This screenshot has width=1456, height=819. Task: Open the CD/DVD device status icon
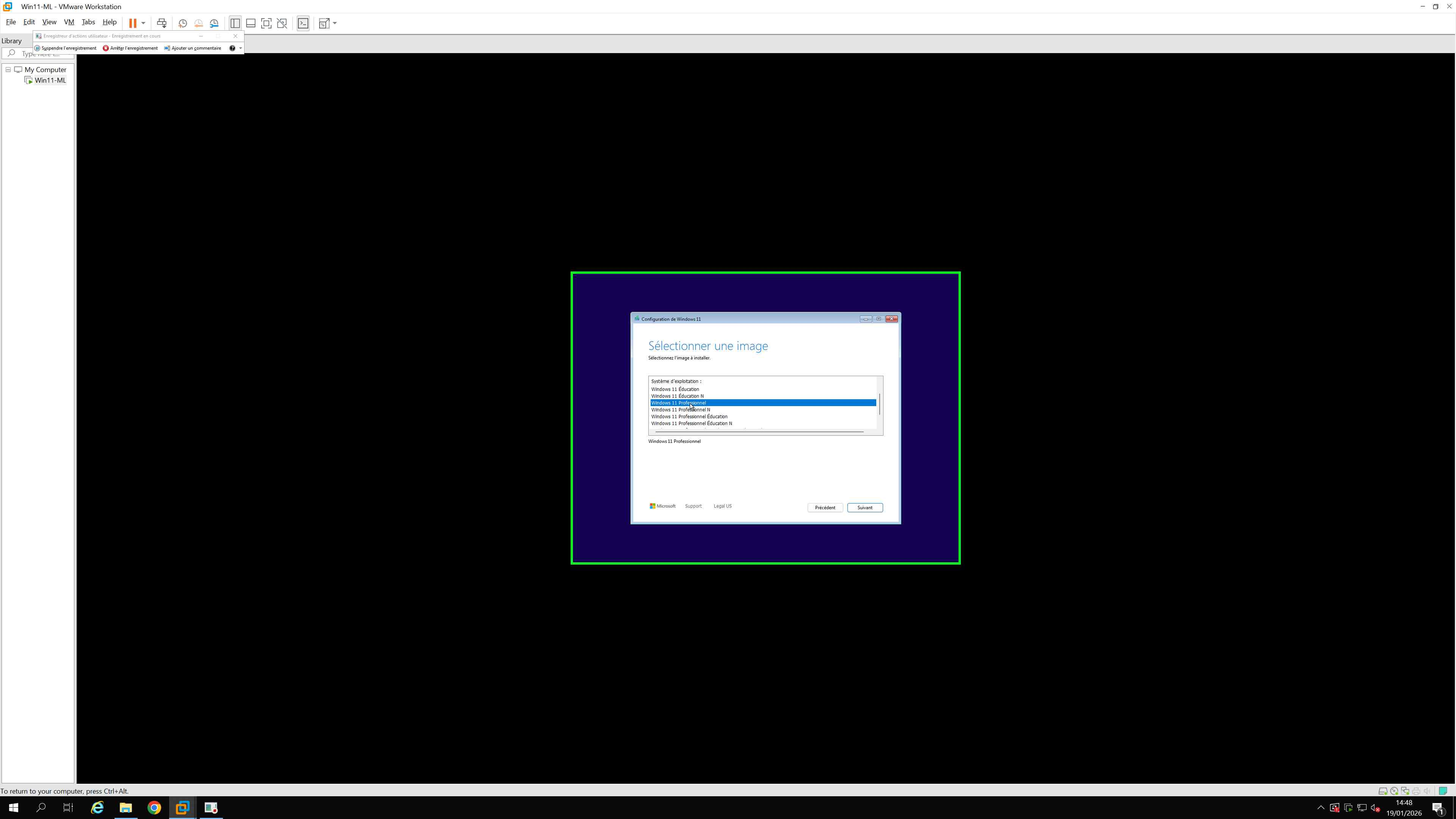1394,791
